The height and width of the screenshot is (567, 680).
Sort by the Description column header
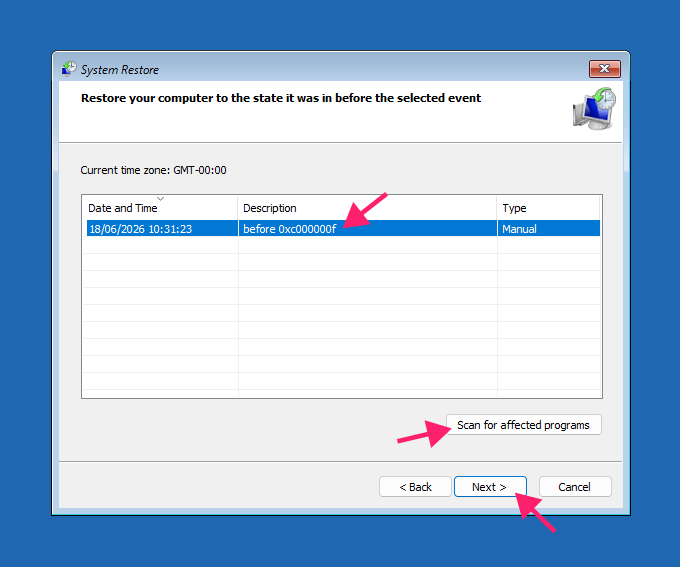[367, 208]
